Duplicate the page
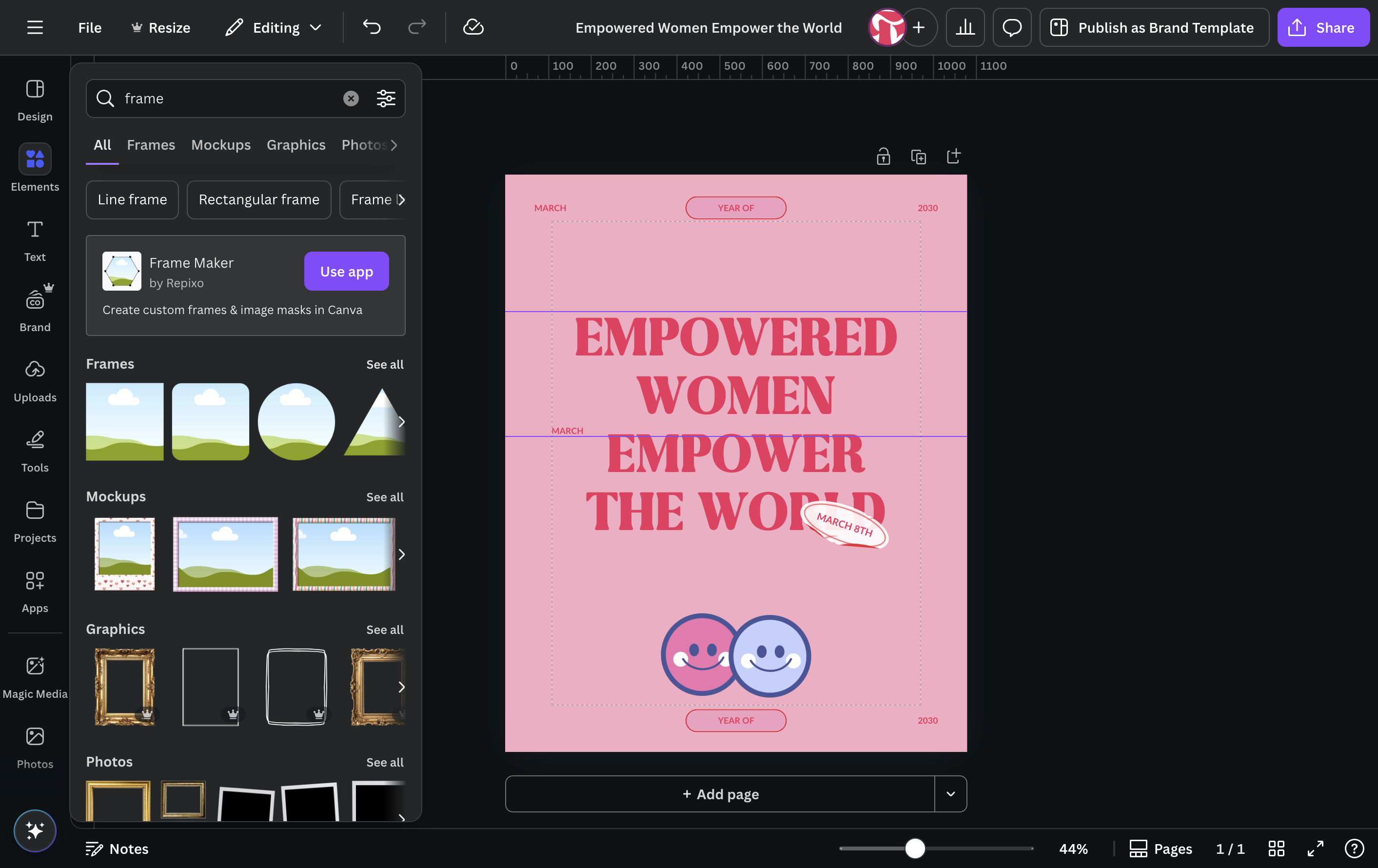The height and width of the screenshot is (868, 1378). (919, 156)
